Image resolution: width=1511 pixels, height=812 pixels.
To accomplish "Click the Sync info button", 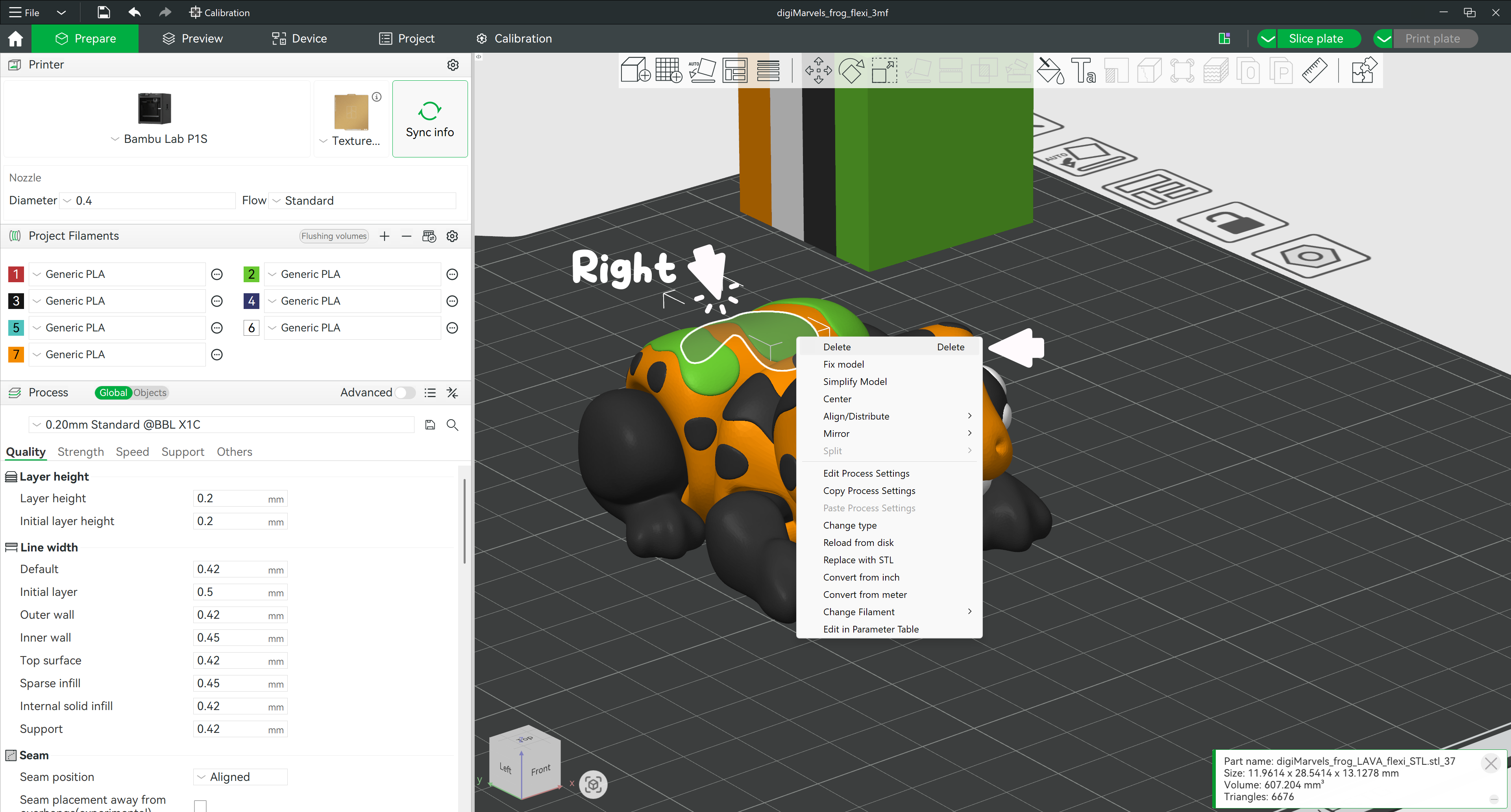I will tap(430, 119).
